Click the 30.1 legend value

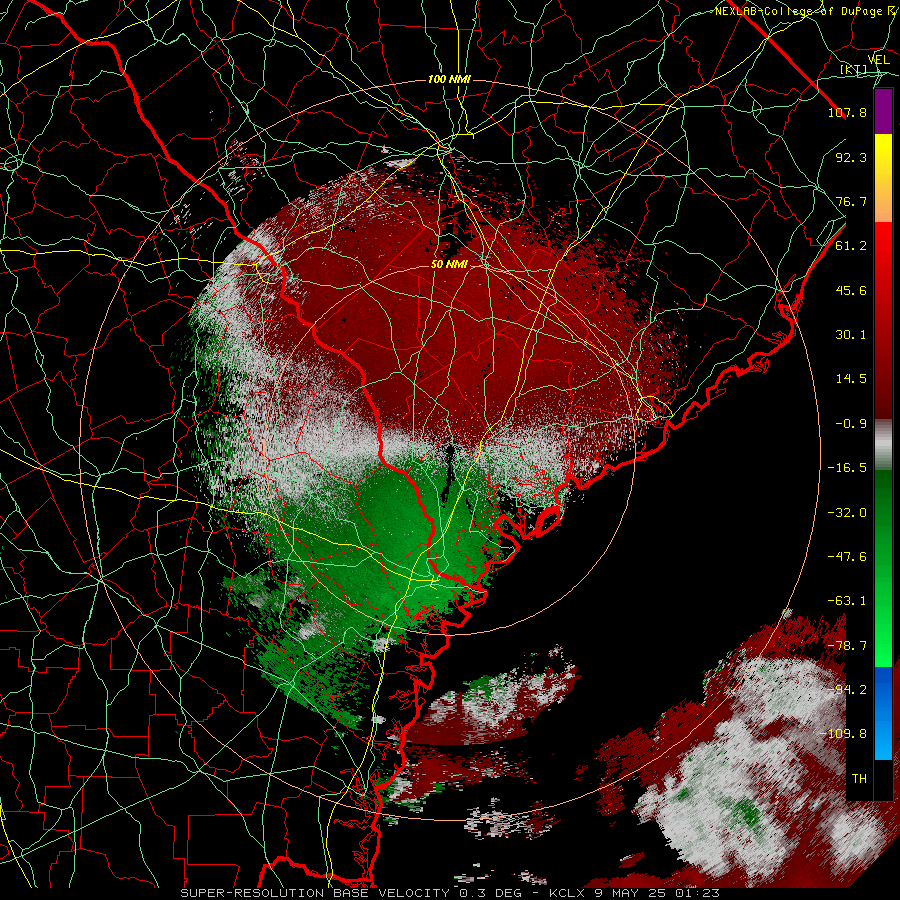pyautogui.click(x=851, y=335)
